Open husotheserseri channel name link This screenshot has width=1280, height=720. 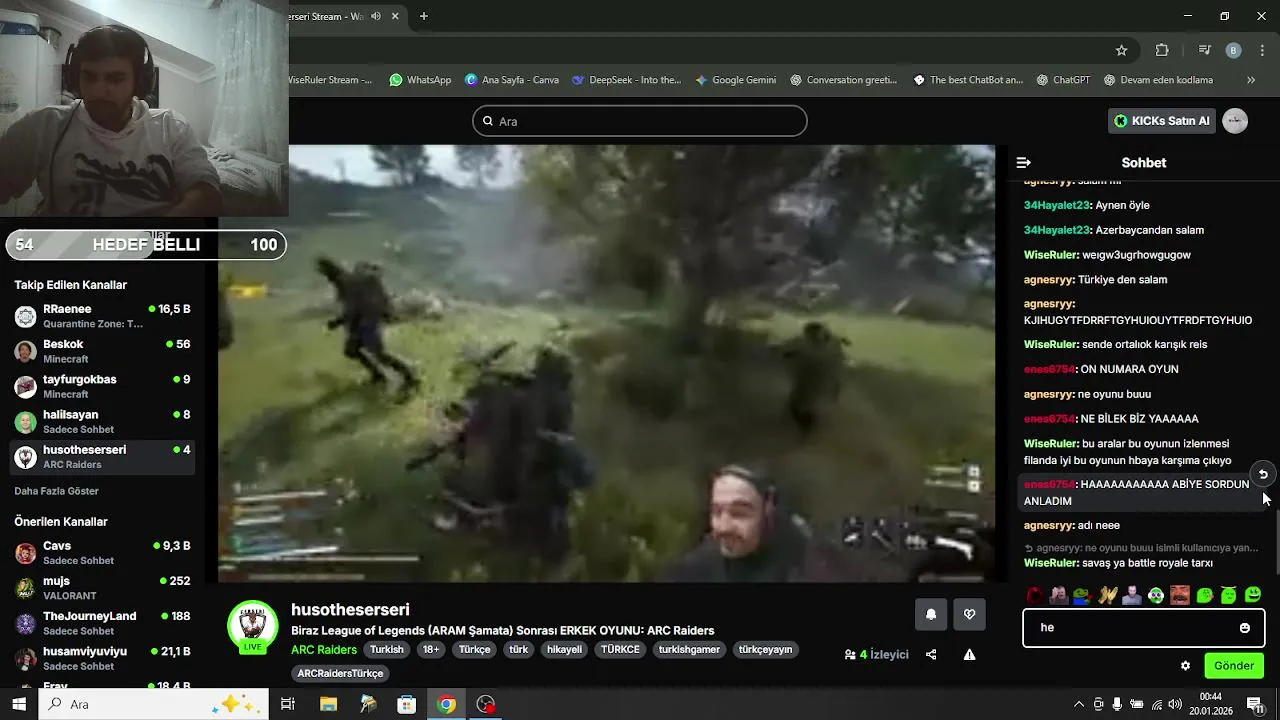(x=350, y=610)
